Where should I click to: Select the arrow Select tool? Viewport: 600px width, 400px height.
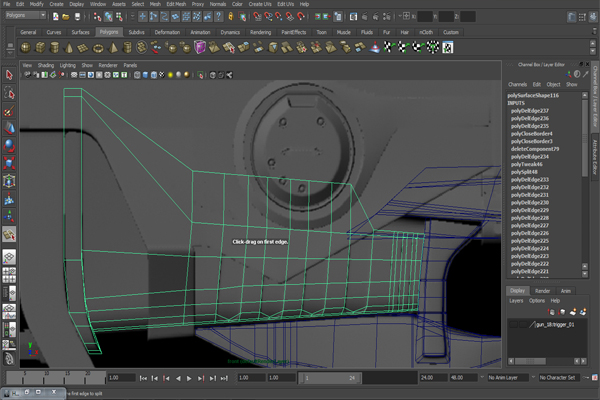9,75
